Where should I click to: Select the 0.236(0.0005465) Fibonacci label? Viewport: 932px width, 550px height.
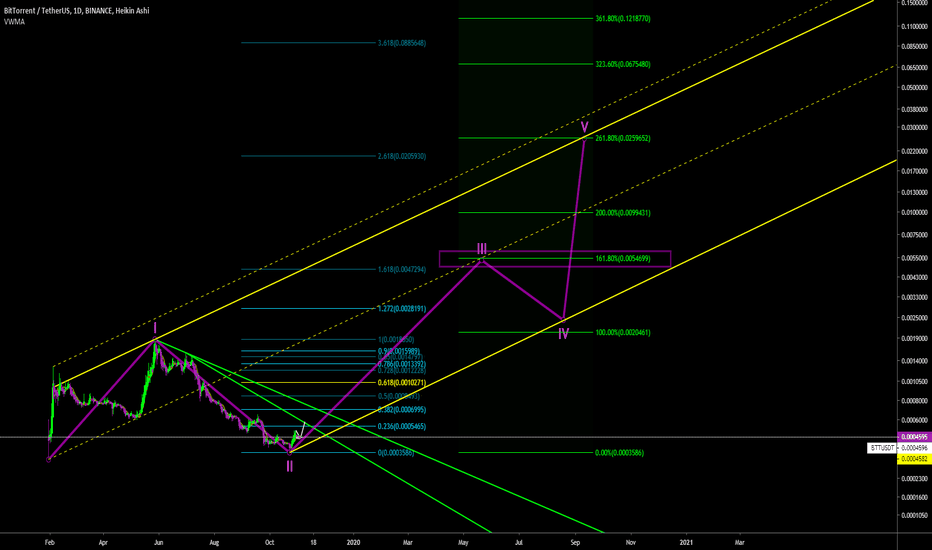tap(402, 426)
